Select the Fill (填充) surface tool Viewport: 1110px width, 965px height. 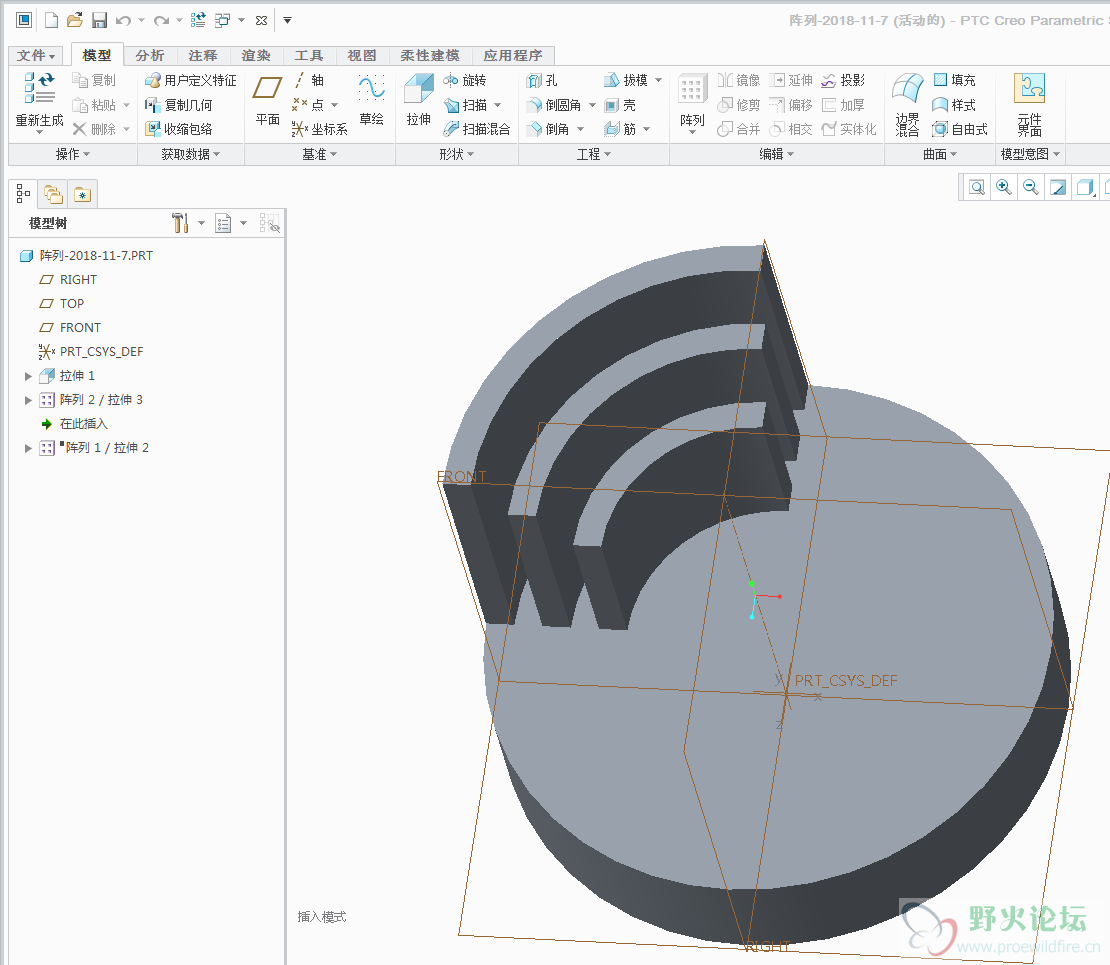[x=954, y=81]
